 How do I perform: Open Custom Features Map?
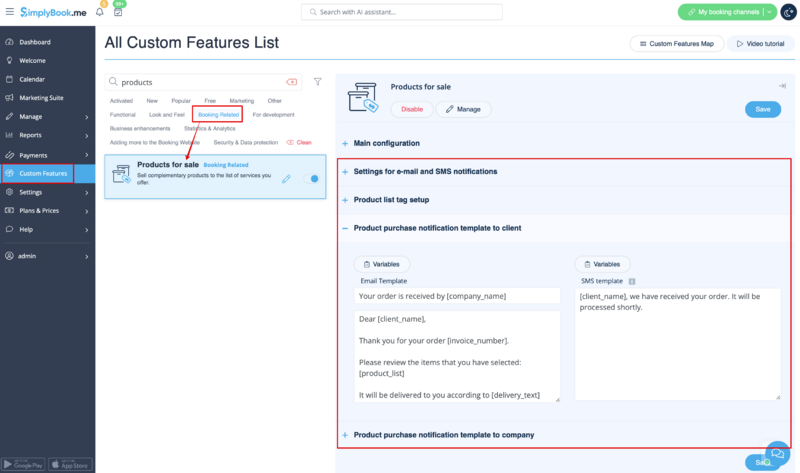pos(677,44)
